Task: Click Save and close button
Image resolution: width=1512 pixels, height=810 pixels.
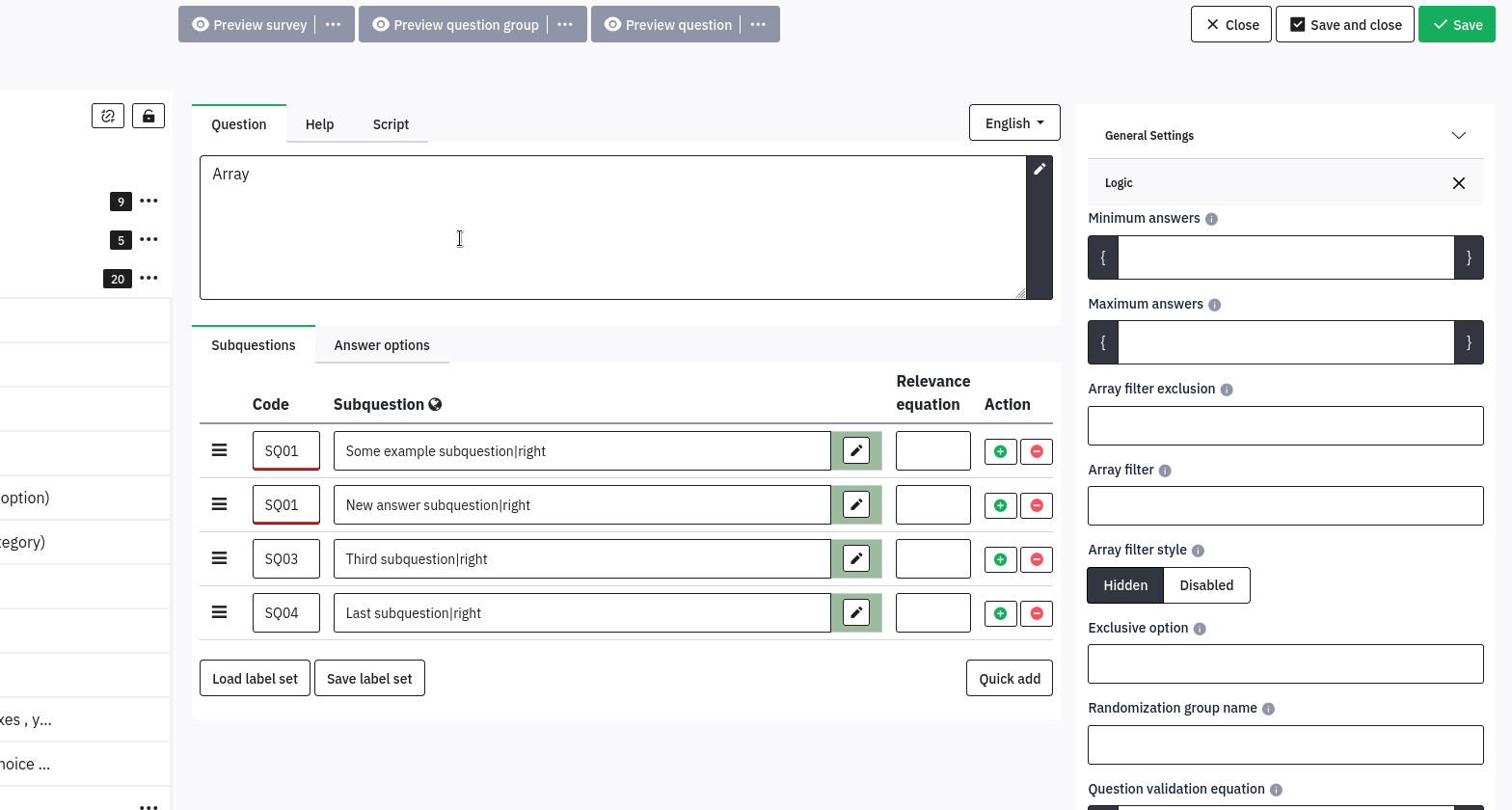Action: [x=1344, y=25]
